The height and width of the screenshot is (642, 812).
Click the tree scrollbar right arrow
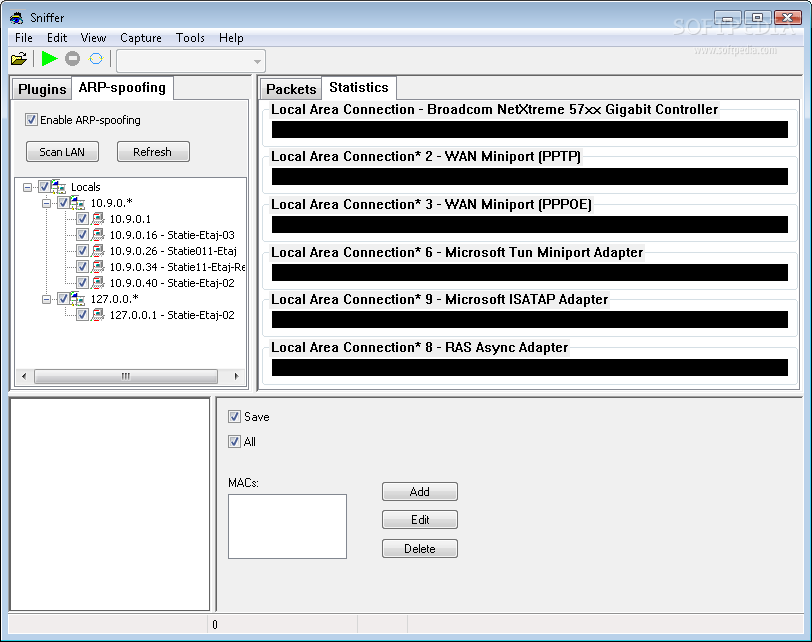[237, 376]
